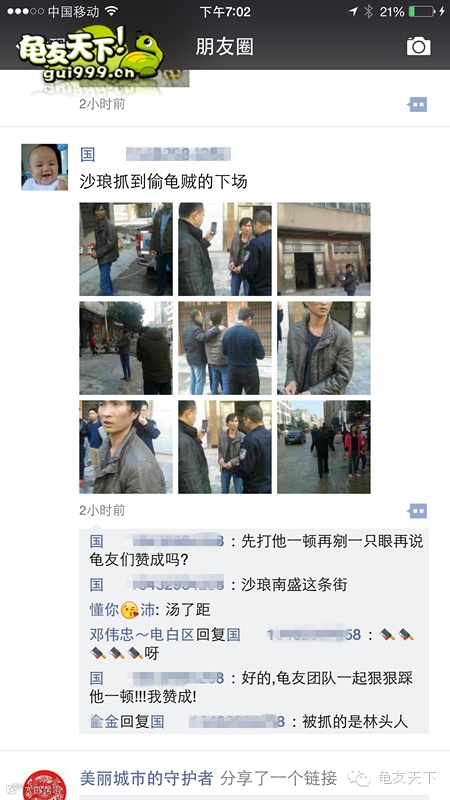Open commenter 金金 profile name

pyautogui.click(x=104, y=721)
